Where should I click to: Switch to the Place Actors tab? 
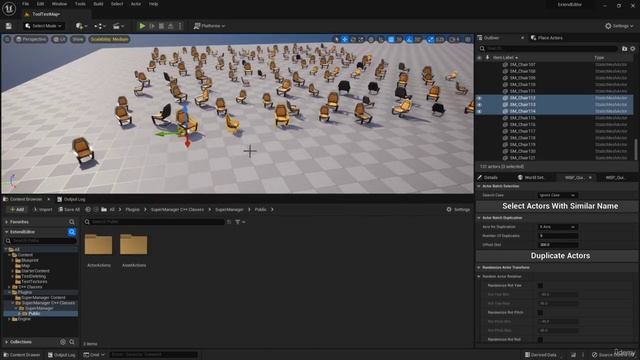pos(546,38)
